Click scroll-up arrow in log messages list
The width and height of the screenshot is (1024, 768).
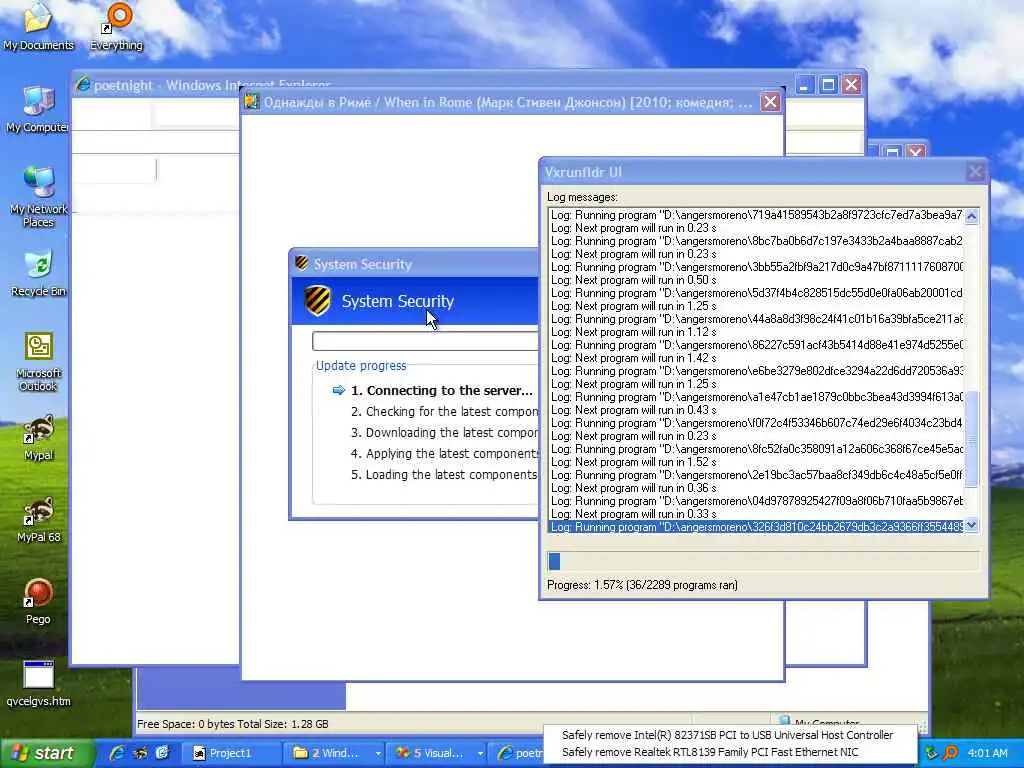coord(972,216)
